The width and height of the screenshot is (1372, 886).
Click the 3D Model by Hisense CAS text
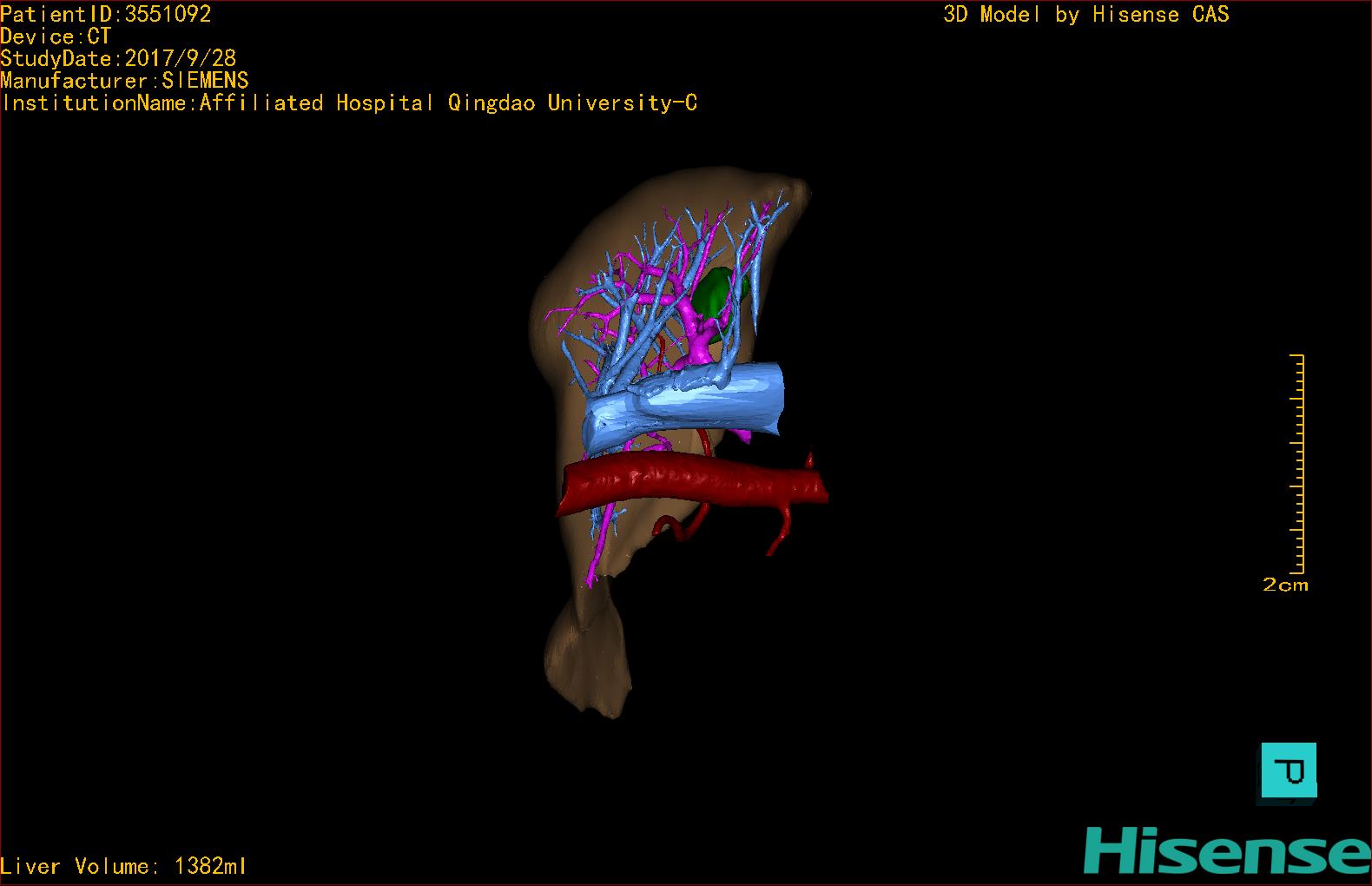click(x=1086, y=14)
